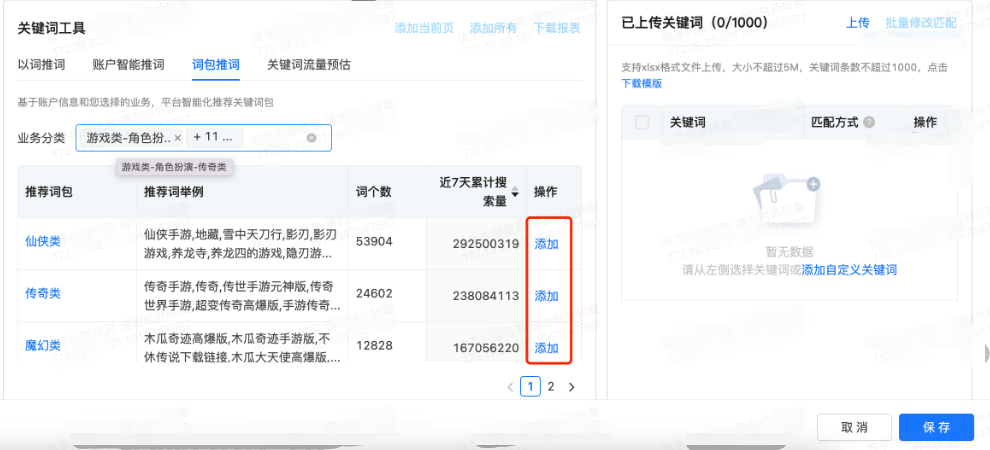Click 传奇手游 example keywords cell
990x450 pixels.
coord(242,296)
